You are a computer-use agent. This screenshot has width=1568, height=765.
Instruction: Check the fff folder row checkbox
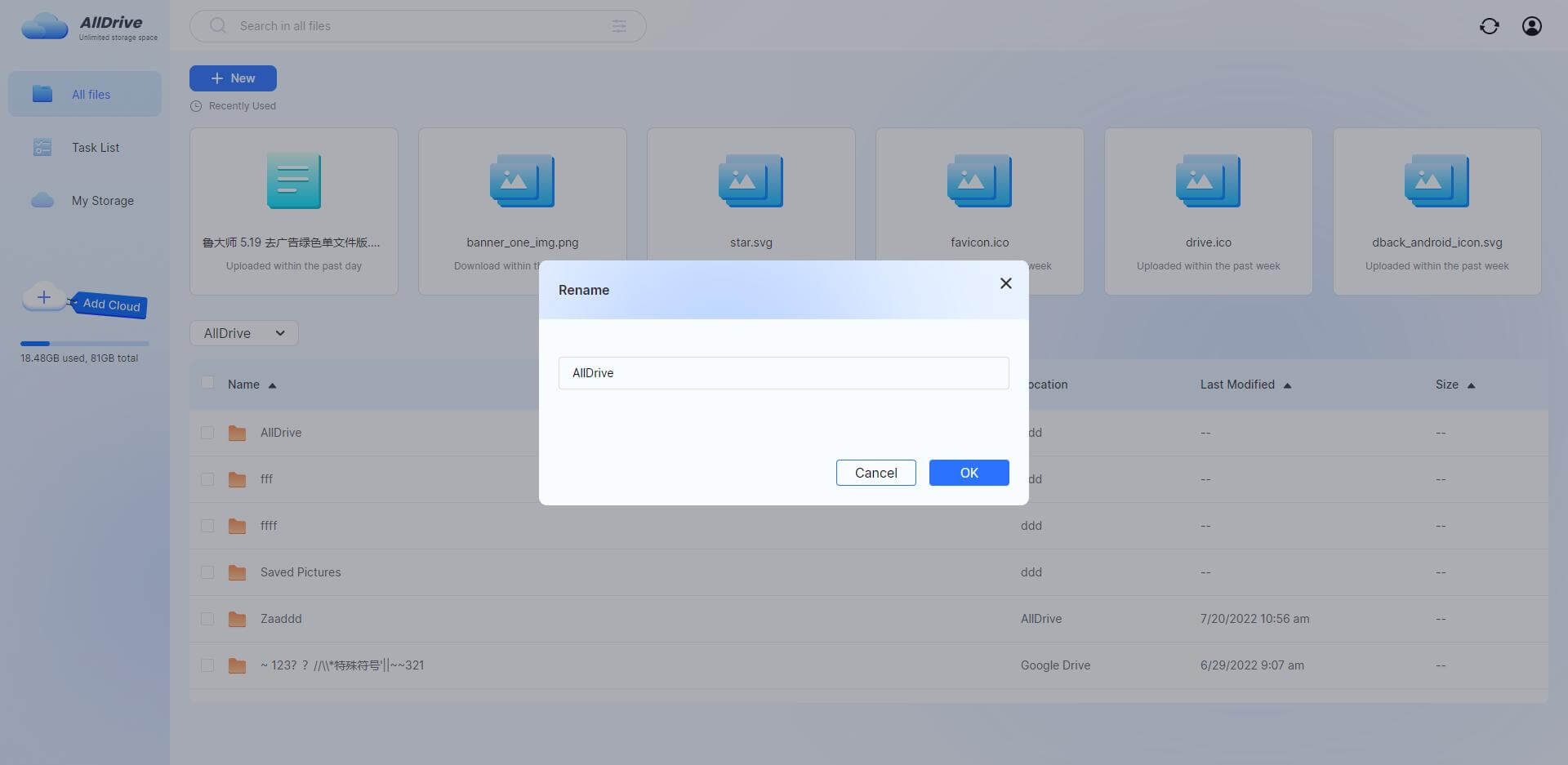[x=207, y=479]
